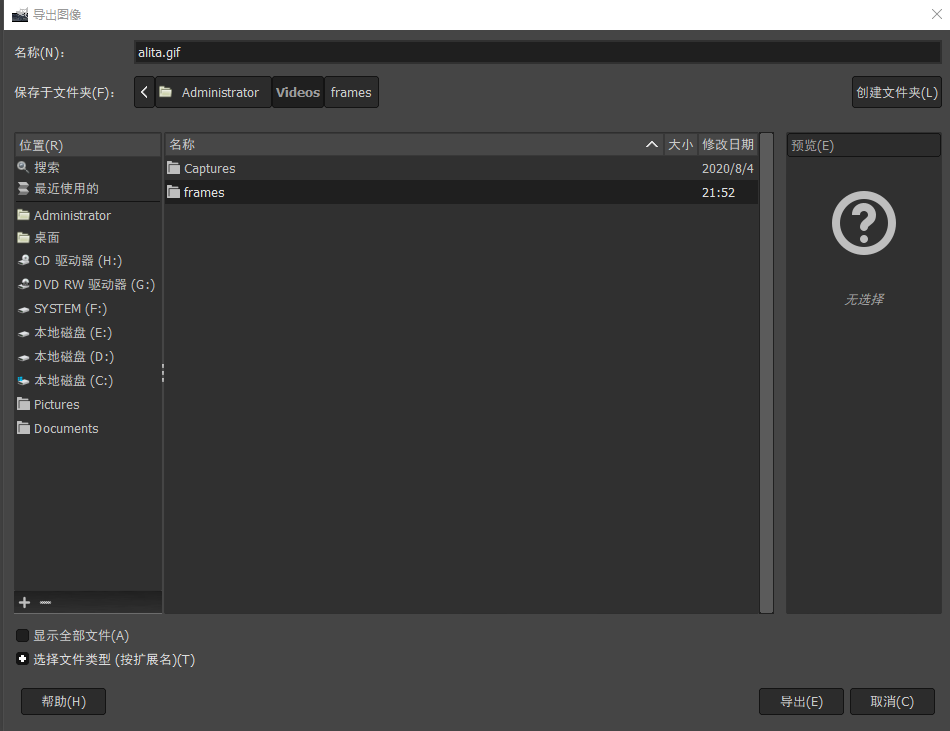The image size is (950, 731).
Task: Click the 2020/8/4 date of Captures
Action: tap(728, 168)
